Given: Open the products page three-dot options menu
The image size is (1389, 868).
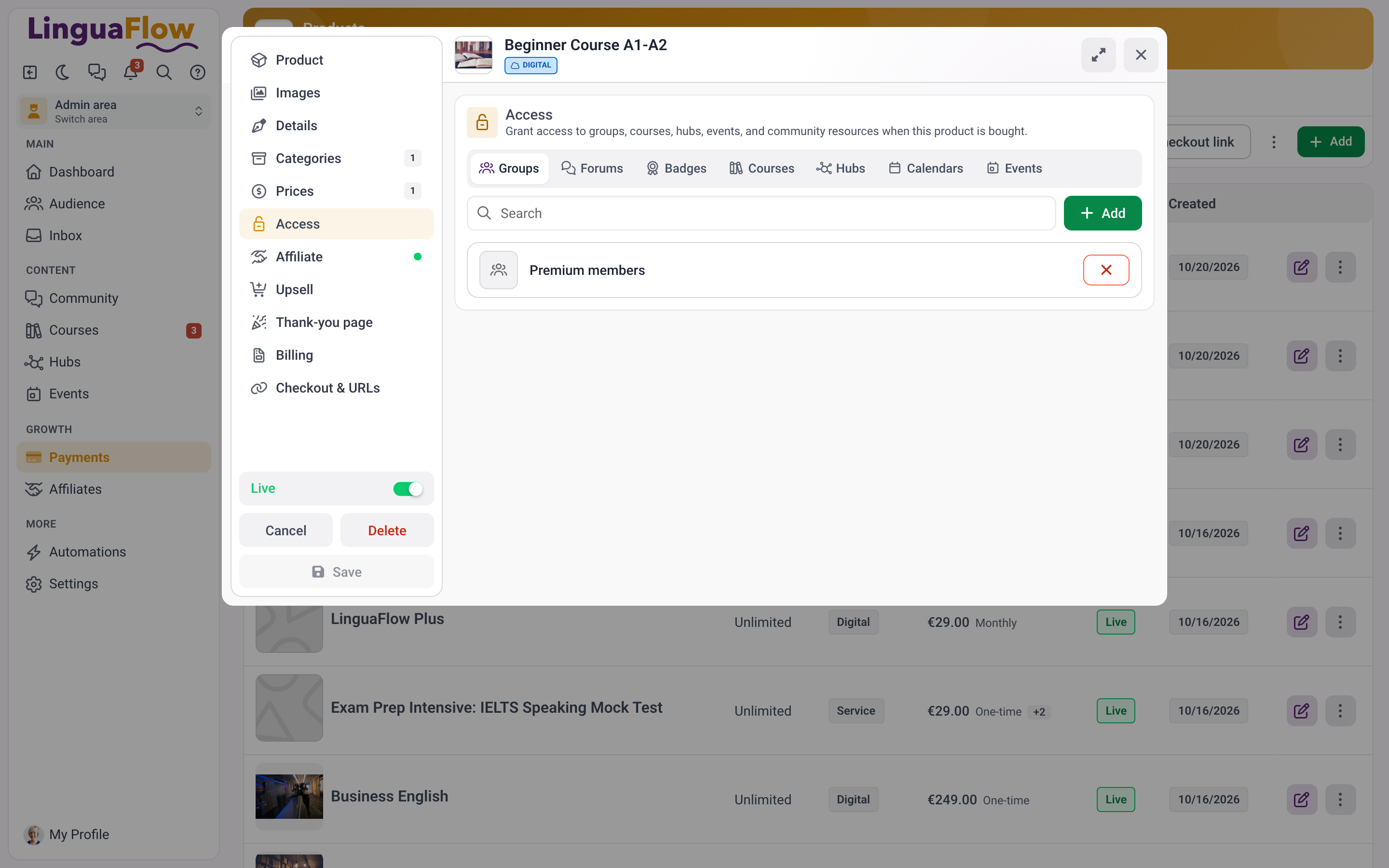Looking at the screenshot, I should (1274, 142).
